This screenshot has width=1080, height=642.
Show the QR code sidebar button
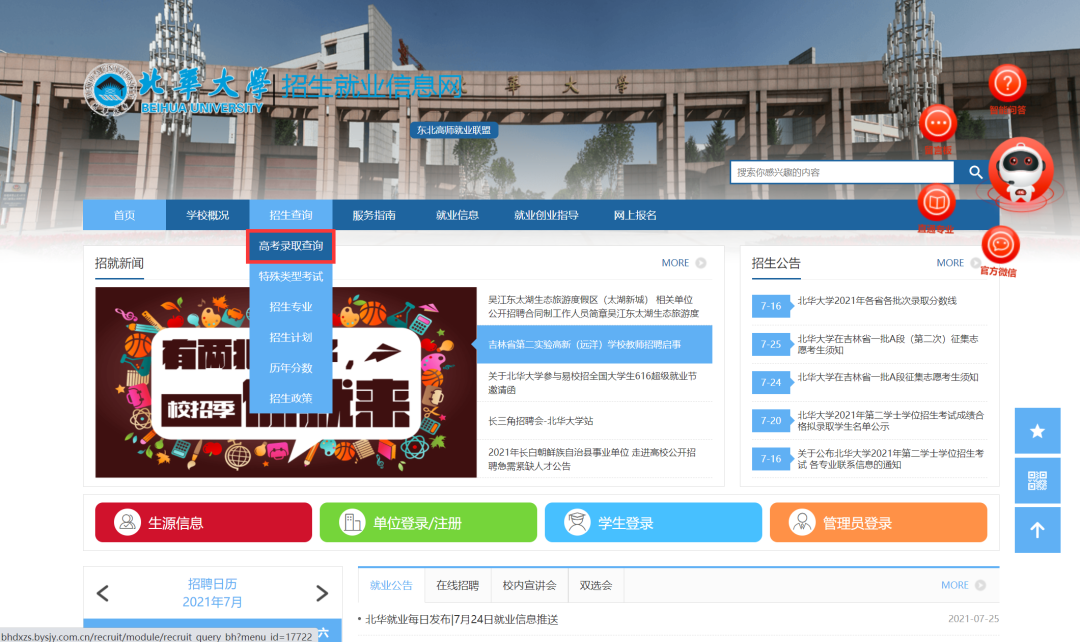pos(1037,481)
